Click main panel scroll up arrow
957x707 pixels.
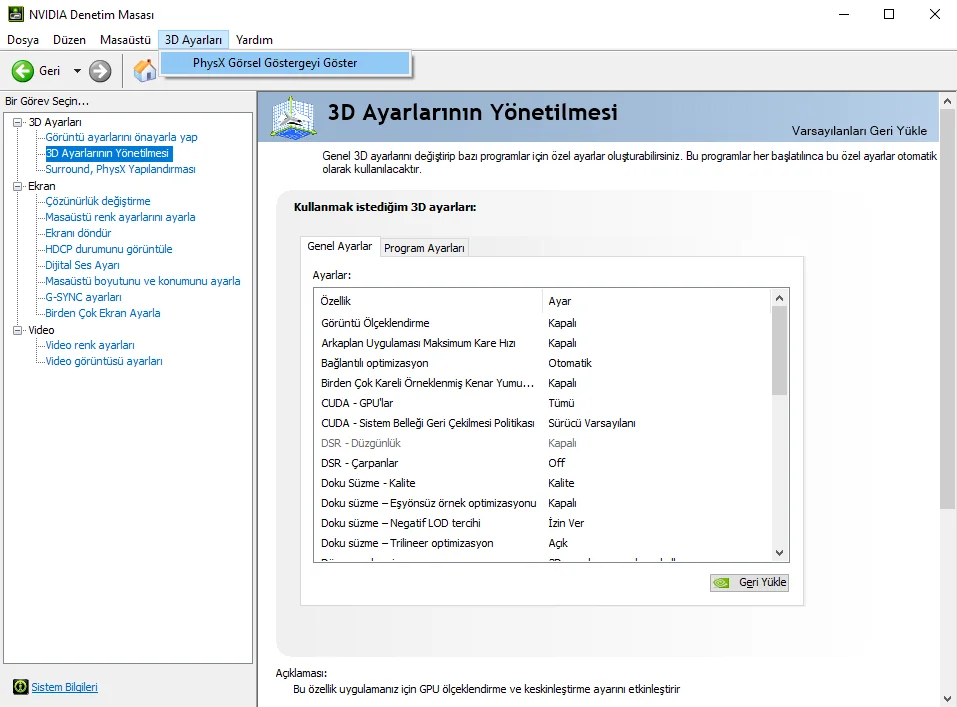(x=947, y=101)
